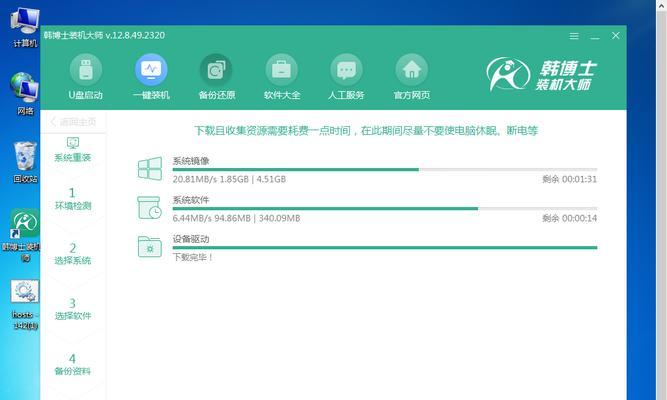This screenshot has width=667, height=400.
Task: Click the 系统镜像 label
Action: click(x=191, y=161)
